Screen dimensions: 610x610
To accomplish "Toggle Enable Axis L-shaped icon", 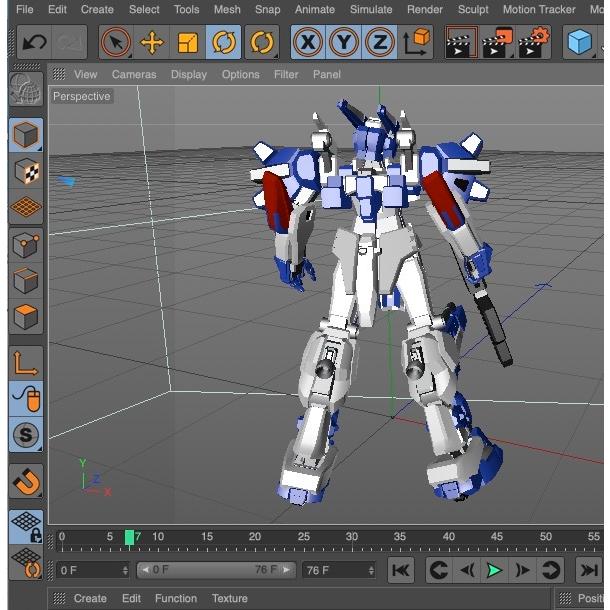I will 26,363.
